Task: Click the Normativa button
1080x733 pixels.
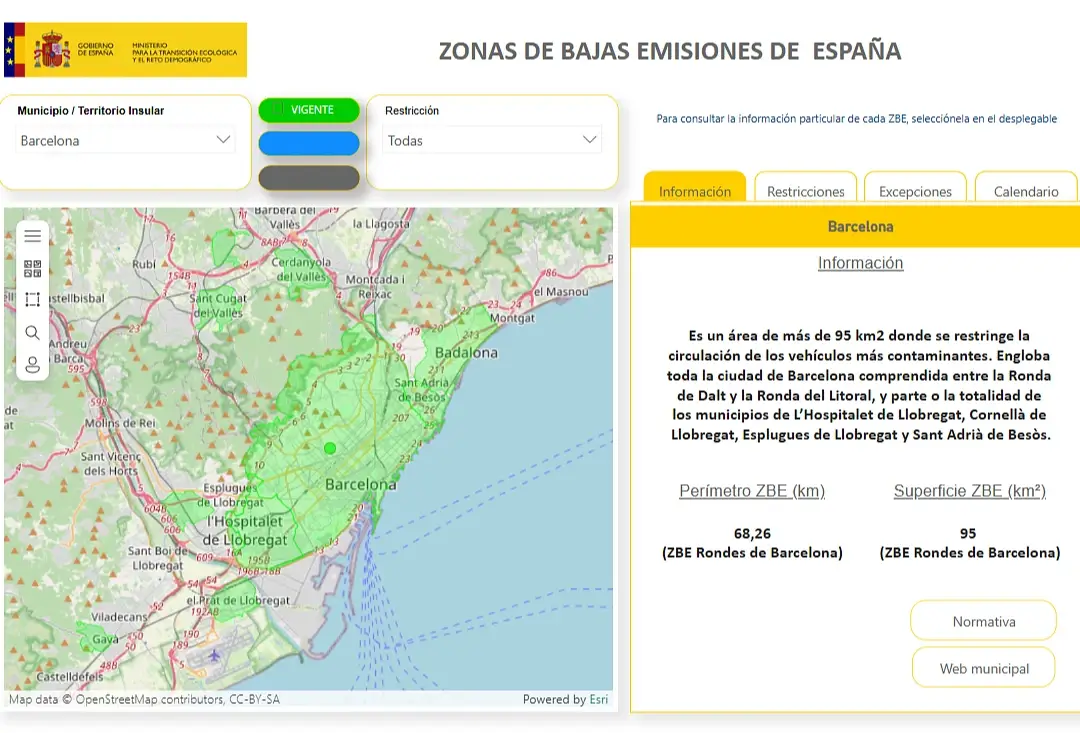Action: pos(984,621)
